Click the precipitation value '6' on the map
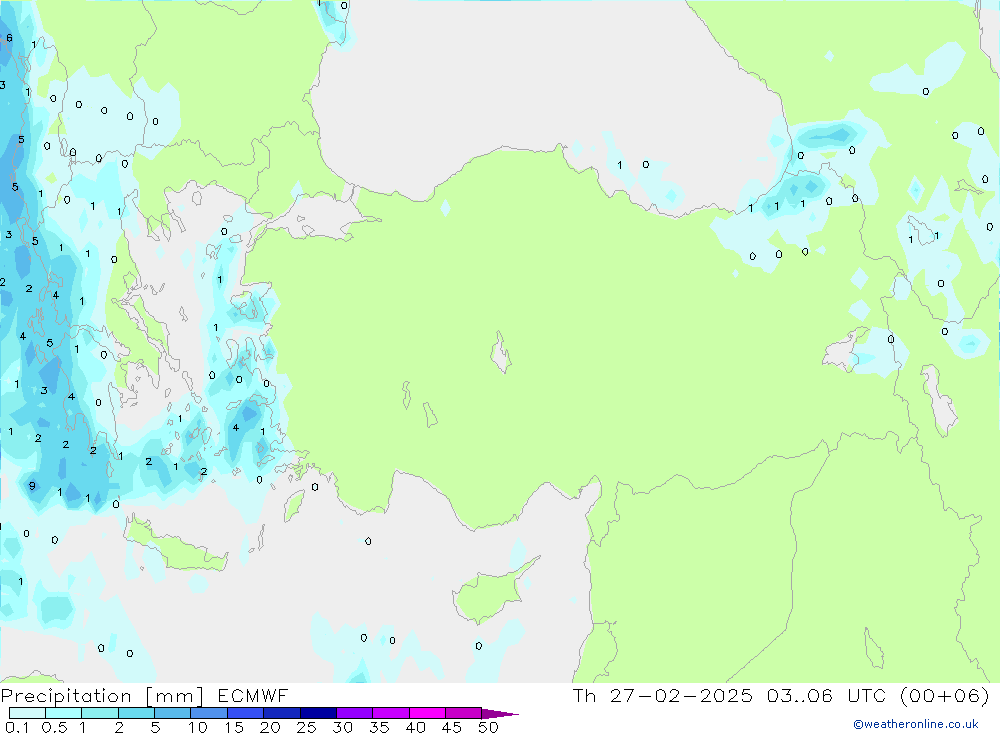The height and width of the screenshot is (733, 1000). click(x=9, y=38)
